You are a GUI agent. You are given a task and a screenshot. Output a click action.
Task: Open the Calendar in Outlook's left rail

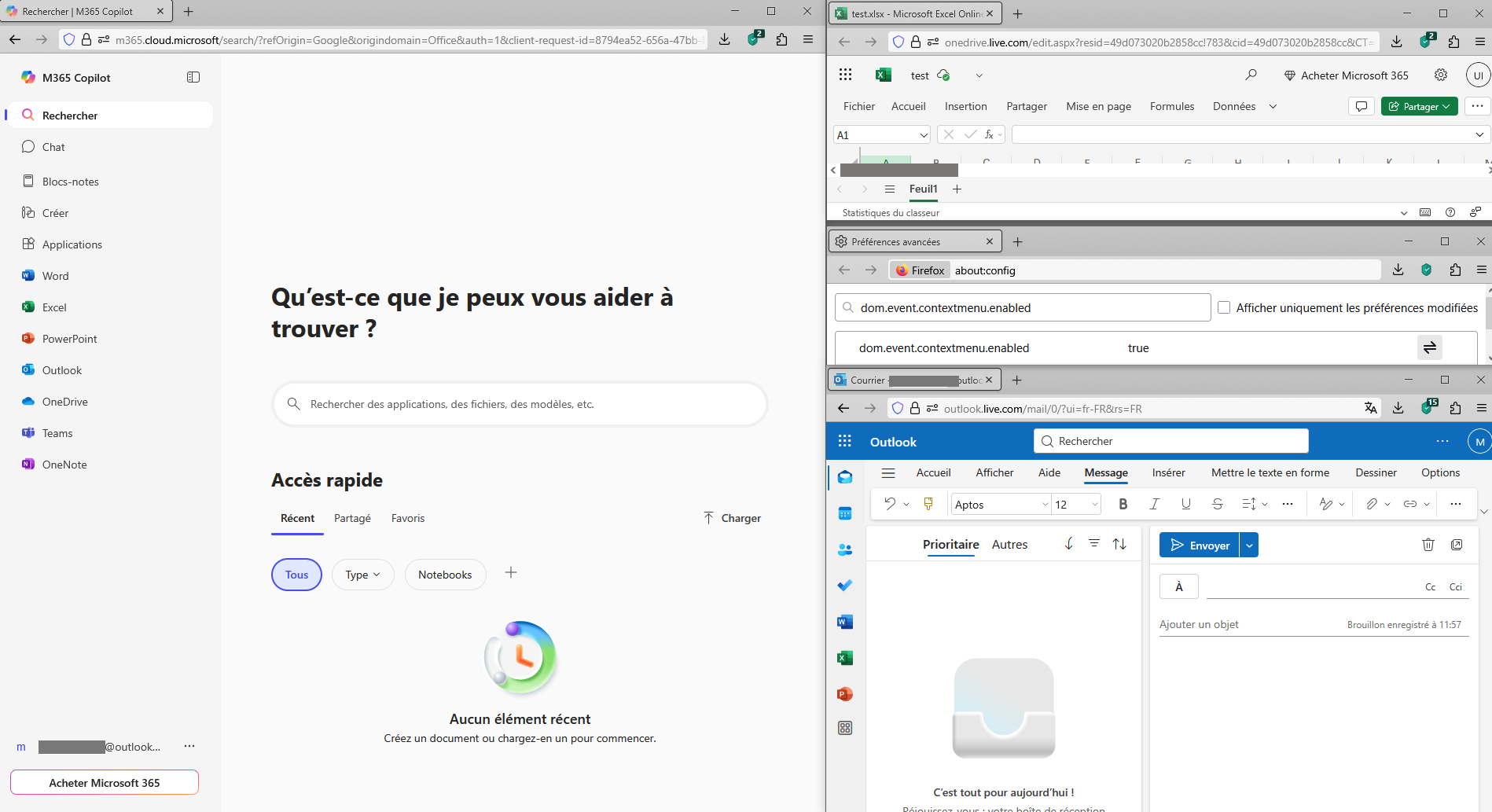coord(845,513)
